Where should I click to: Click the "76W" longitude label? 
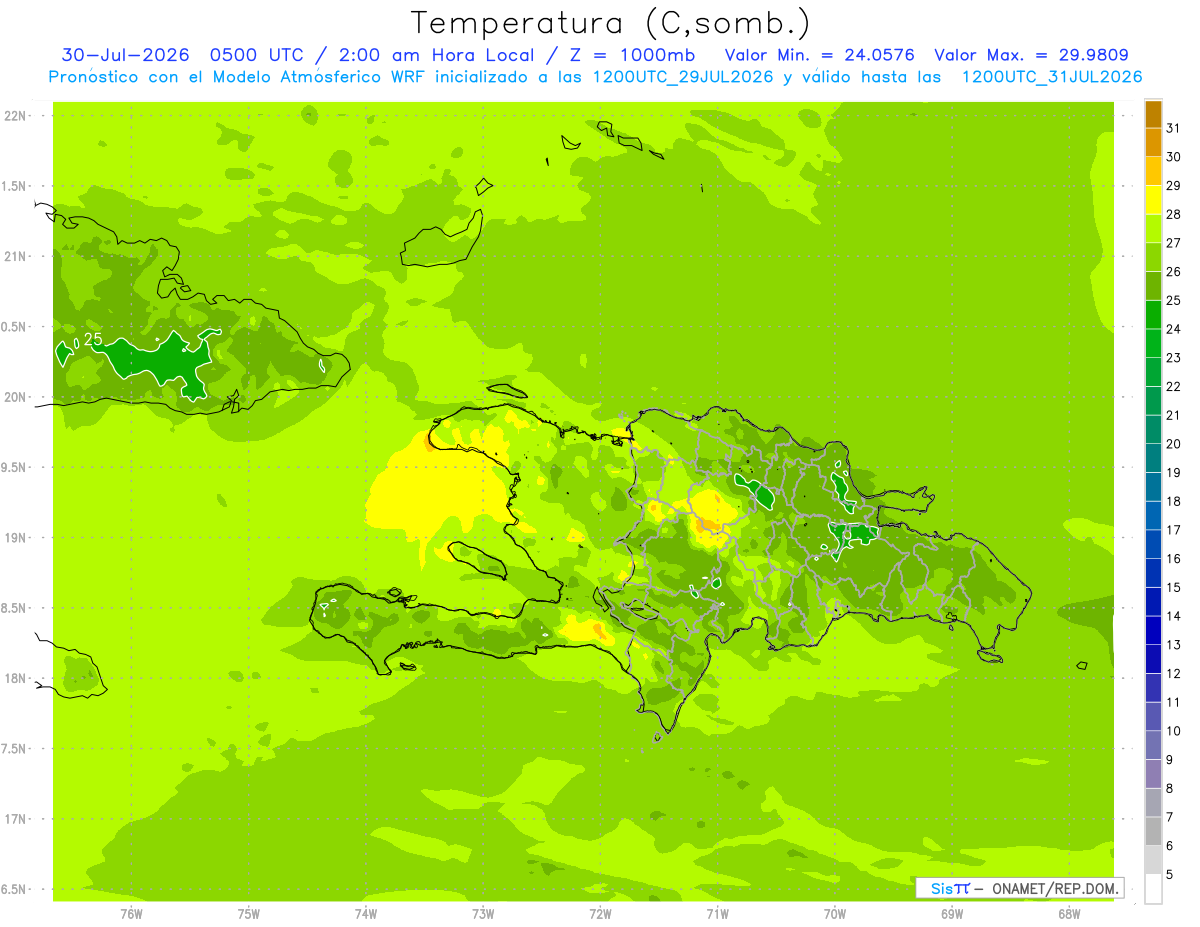pos(131,913)
